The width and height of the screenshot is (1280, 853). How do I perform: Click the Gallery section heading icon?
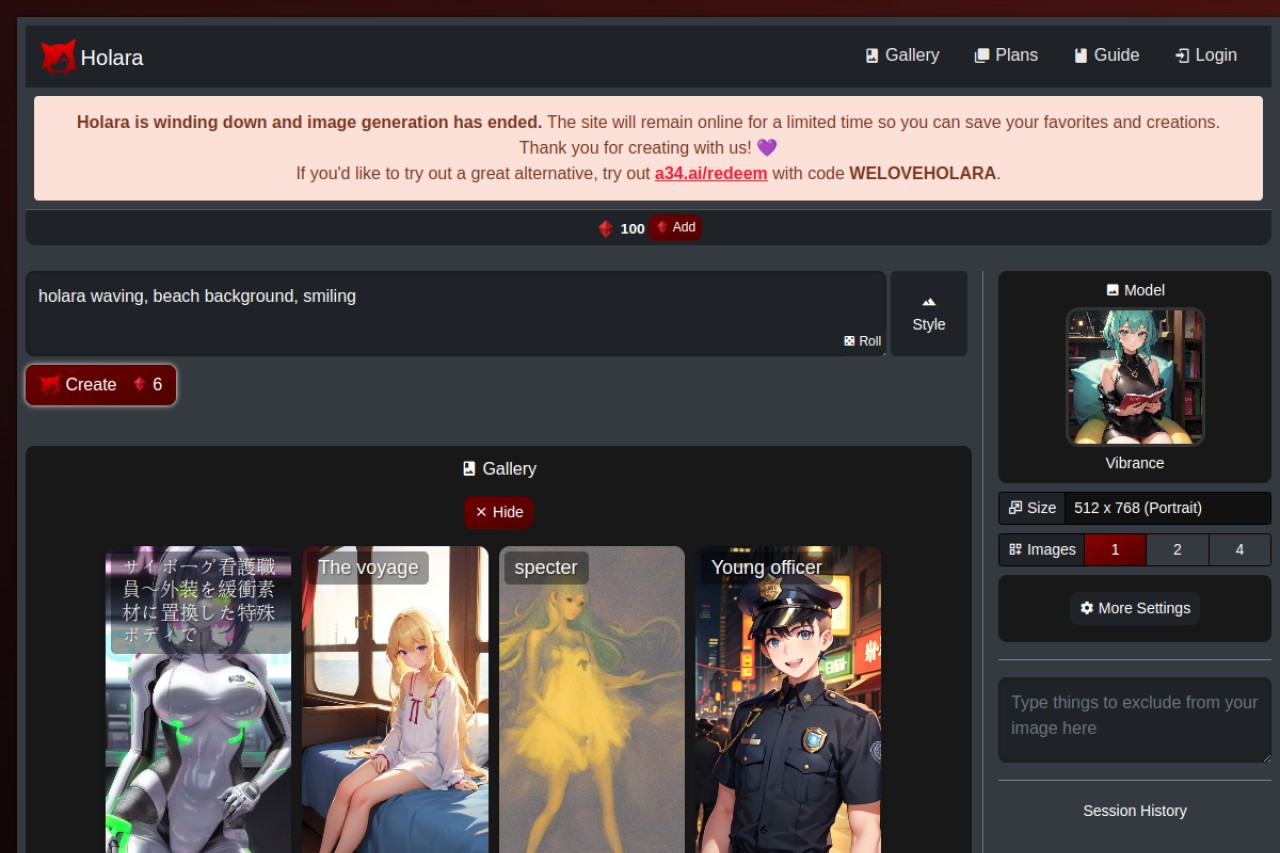pos(469,468)
